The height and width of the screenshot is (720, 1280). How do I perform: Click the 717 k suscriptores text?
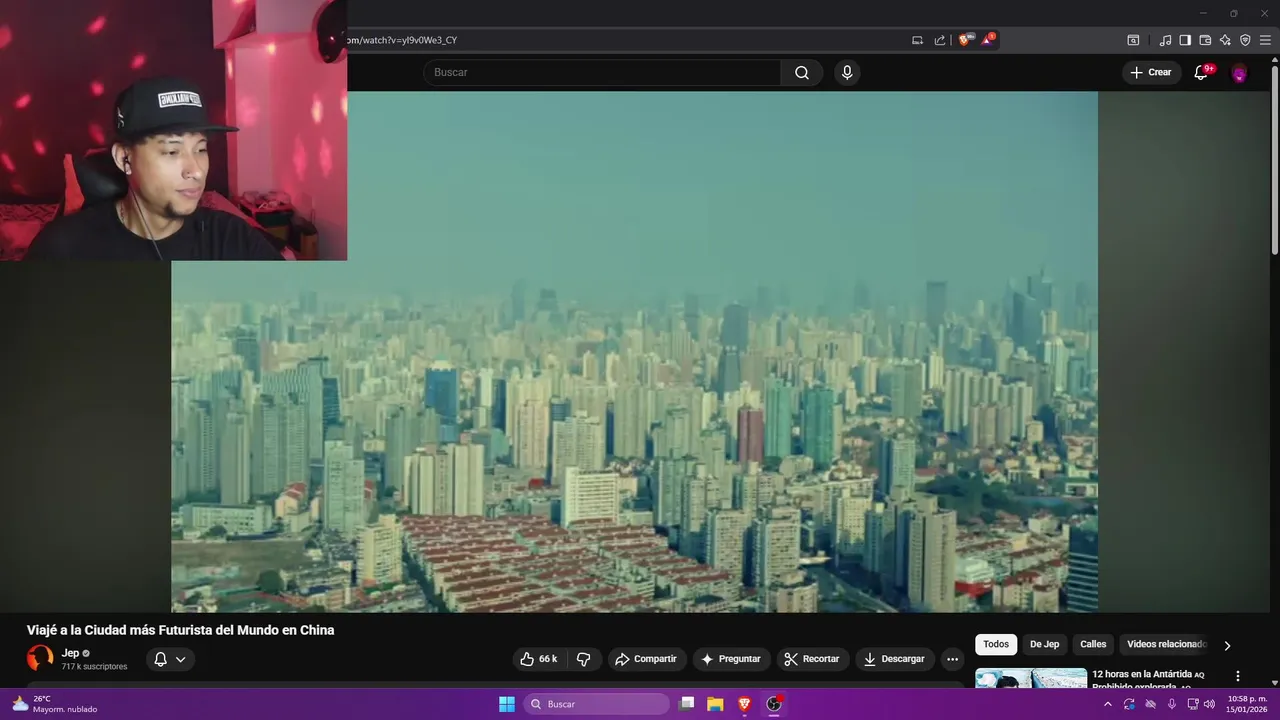click(94, 667)
